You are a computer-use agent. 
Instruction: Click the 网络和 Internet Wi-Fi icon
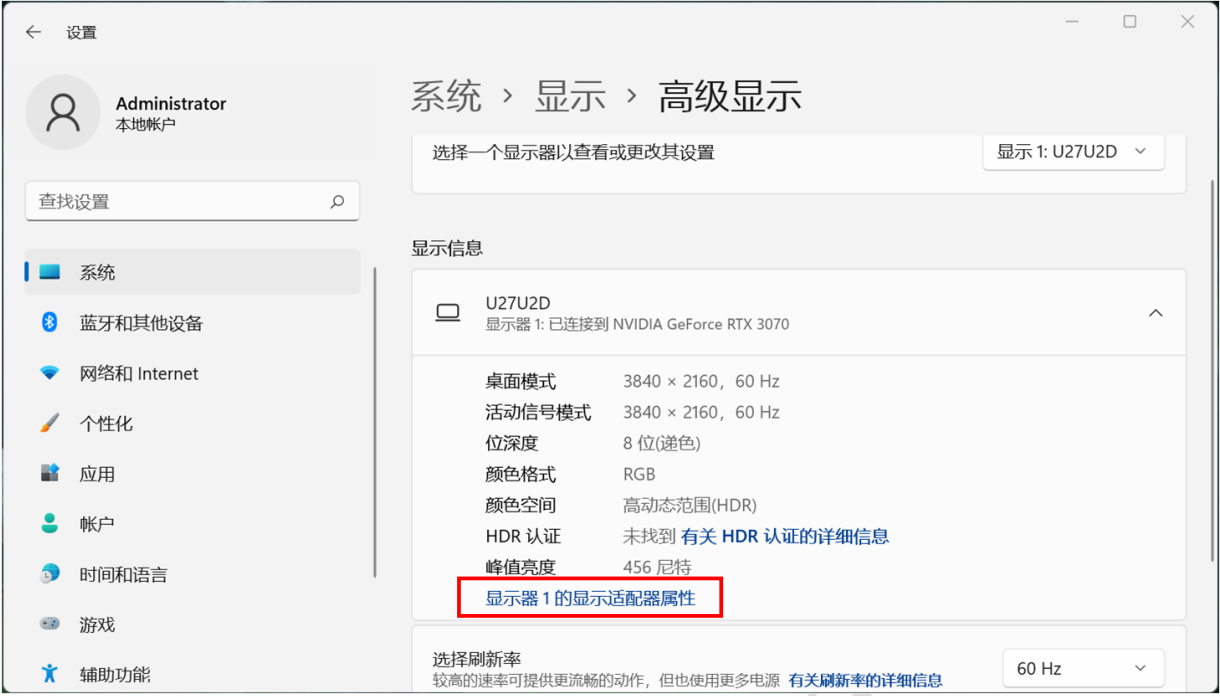tap(50, 373)
